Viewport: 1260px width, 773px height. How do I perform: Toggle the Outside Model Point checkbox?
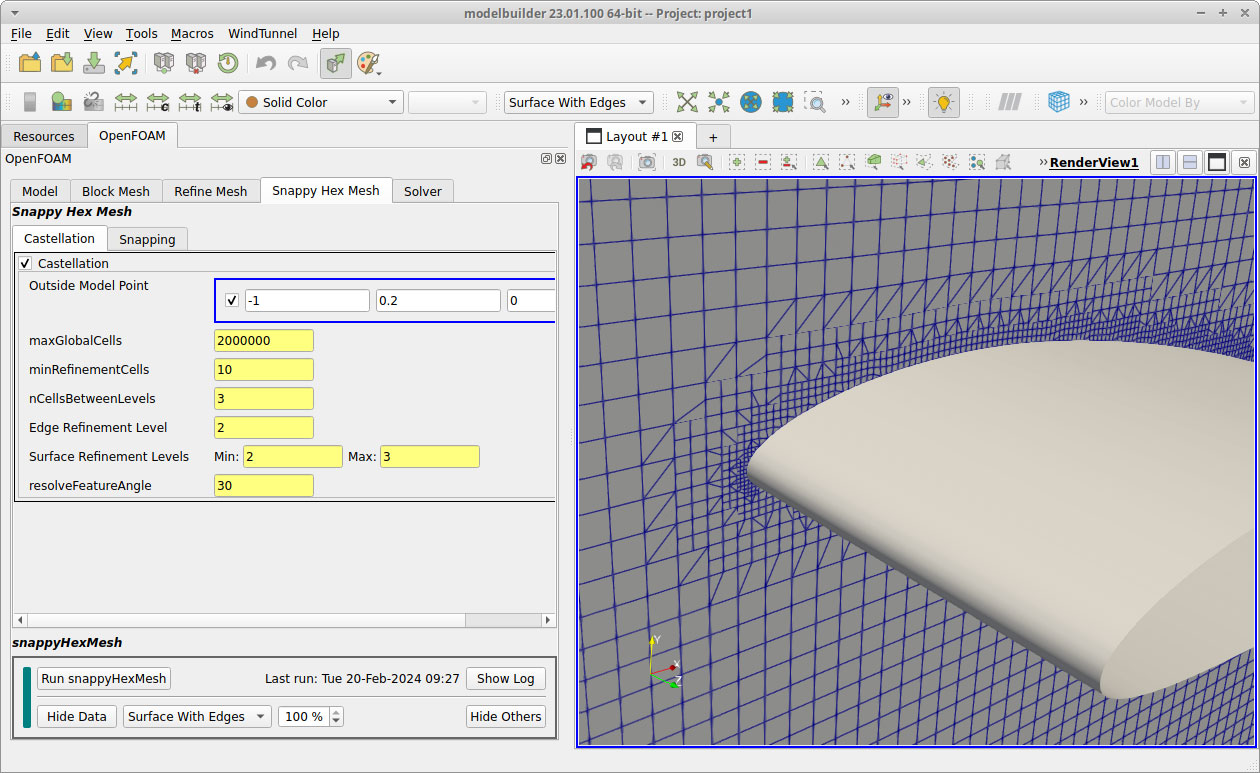point(231,300)
